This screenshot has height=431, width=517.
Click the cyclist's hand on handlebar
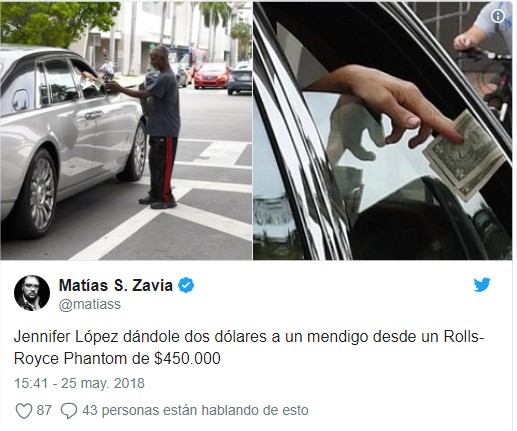pyautogui.click(x=464, y=41)
